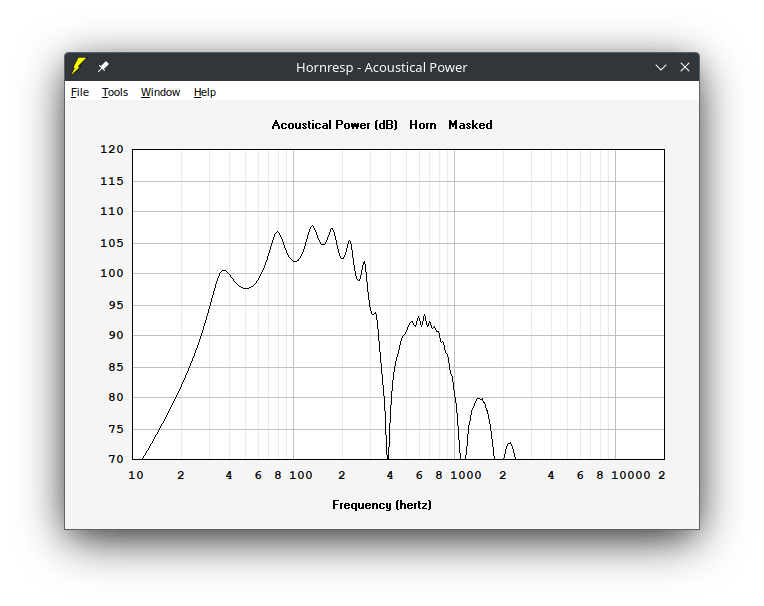Open the File menu
This screenshot has height=606, width=764.
[80, 92]
